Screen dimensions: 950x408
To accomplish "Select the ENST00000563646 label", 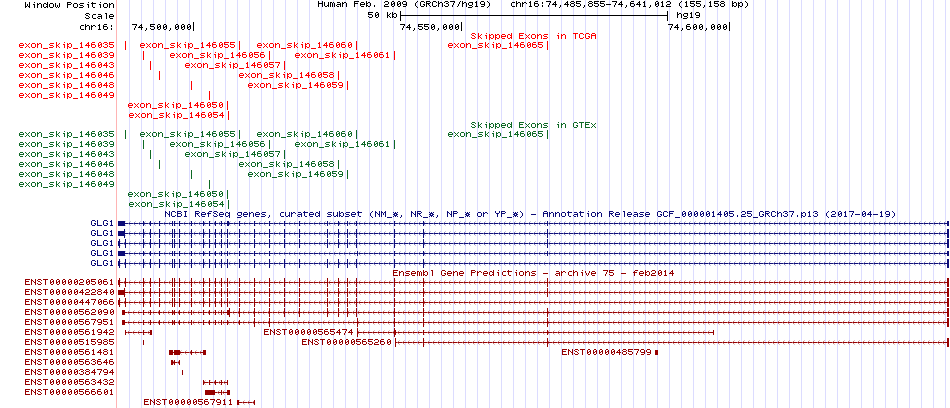I will 69,362.
